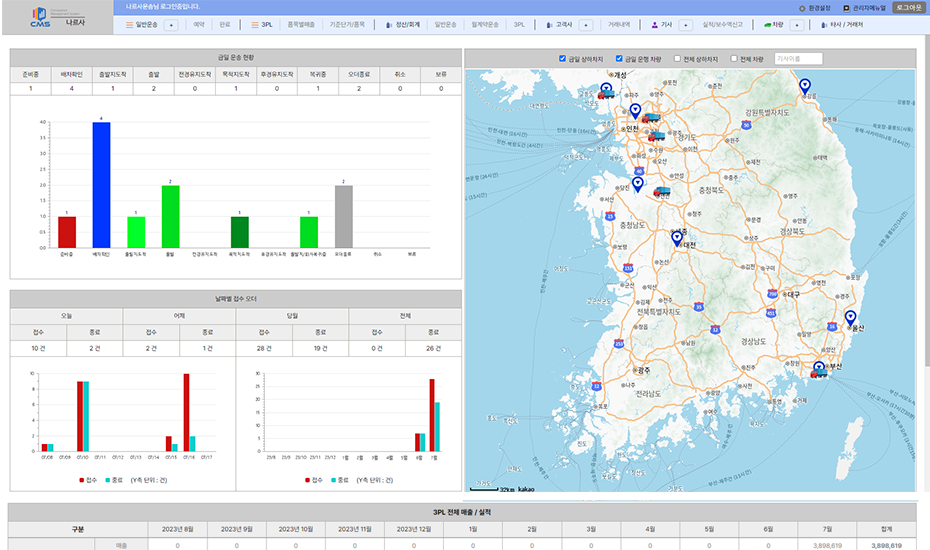This screenshot has height=550, width=930.
Task: Expand the plus button beside 고객사
Action: 585,25
